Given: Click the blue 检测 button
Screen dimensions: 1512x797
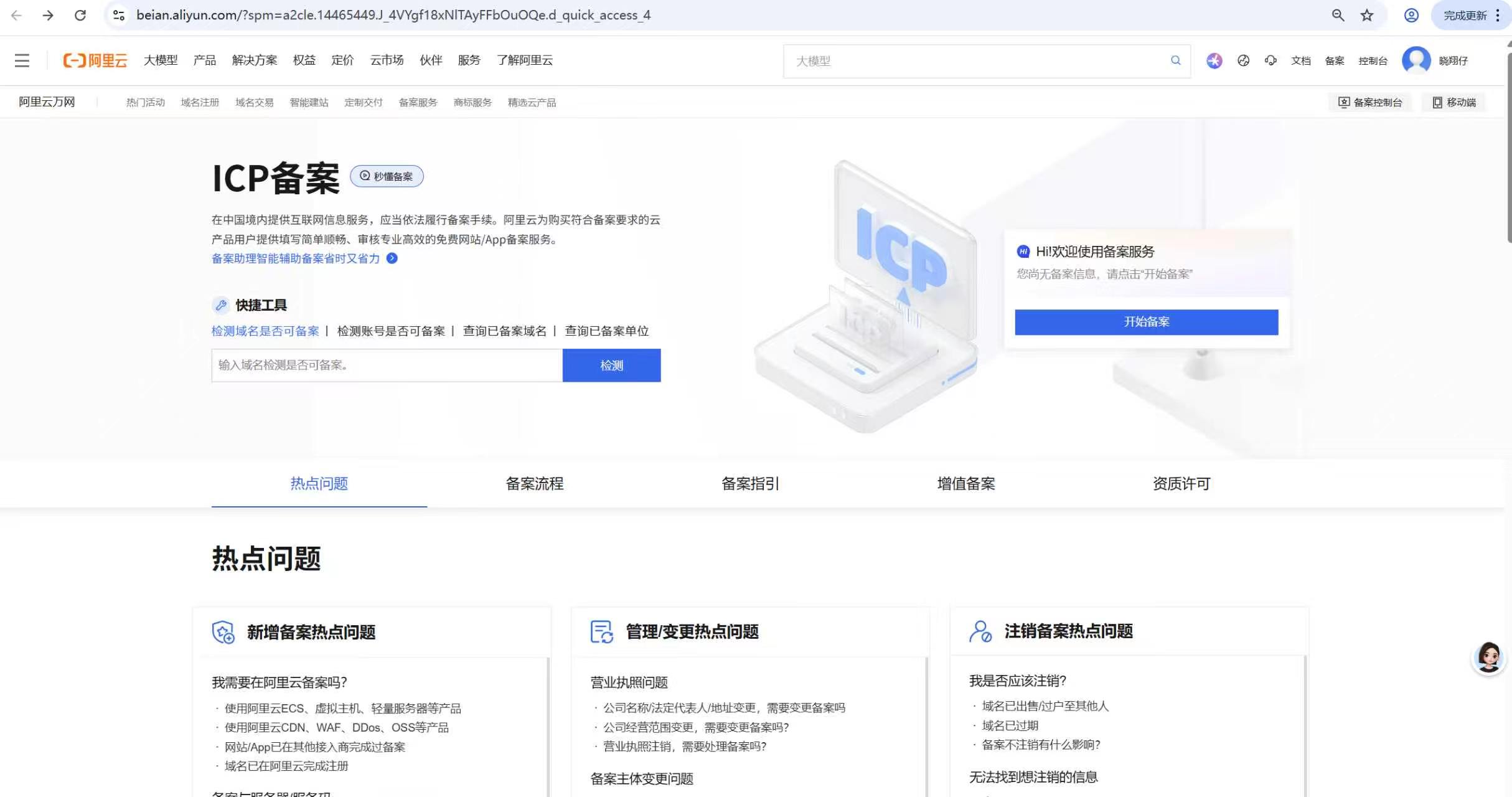Looking at the screenshot, I should [612, 365].
